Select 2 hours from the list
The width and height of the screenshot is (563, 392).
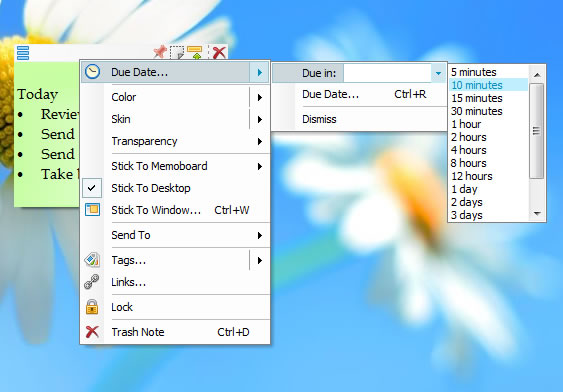[489, 137]
